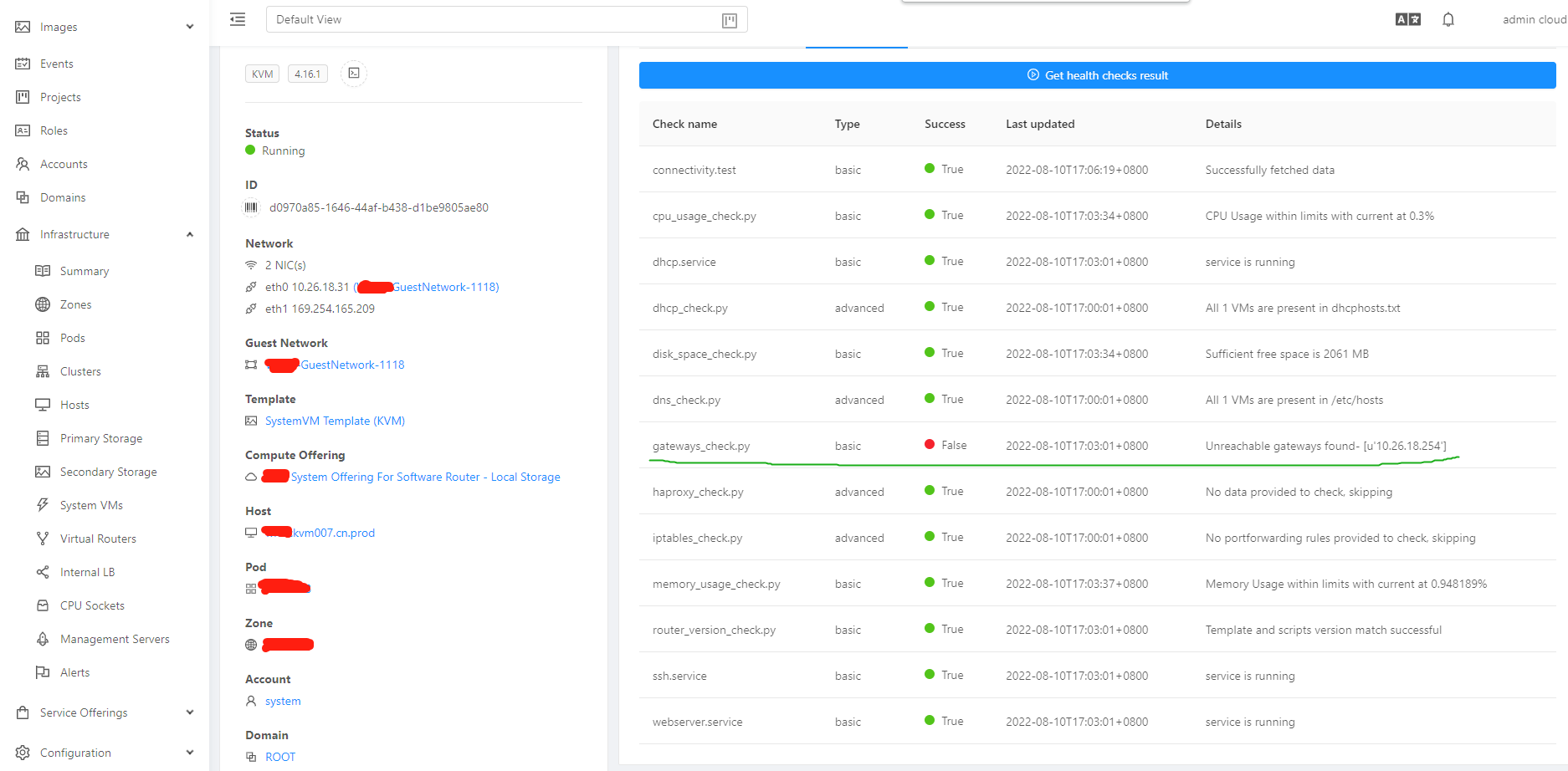Click Last updated column header
The height and width of the screenshot is (771, 1568).
click(x=1040, y=124)
